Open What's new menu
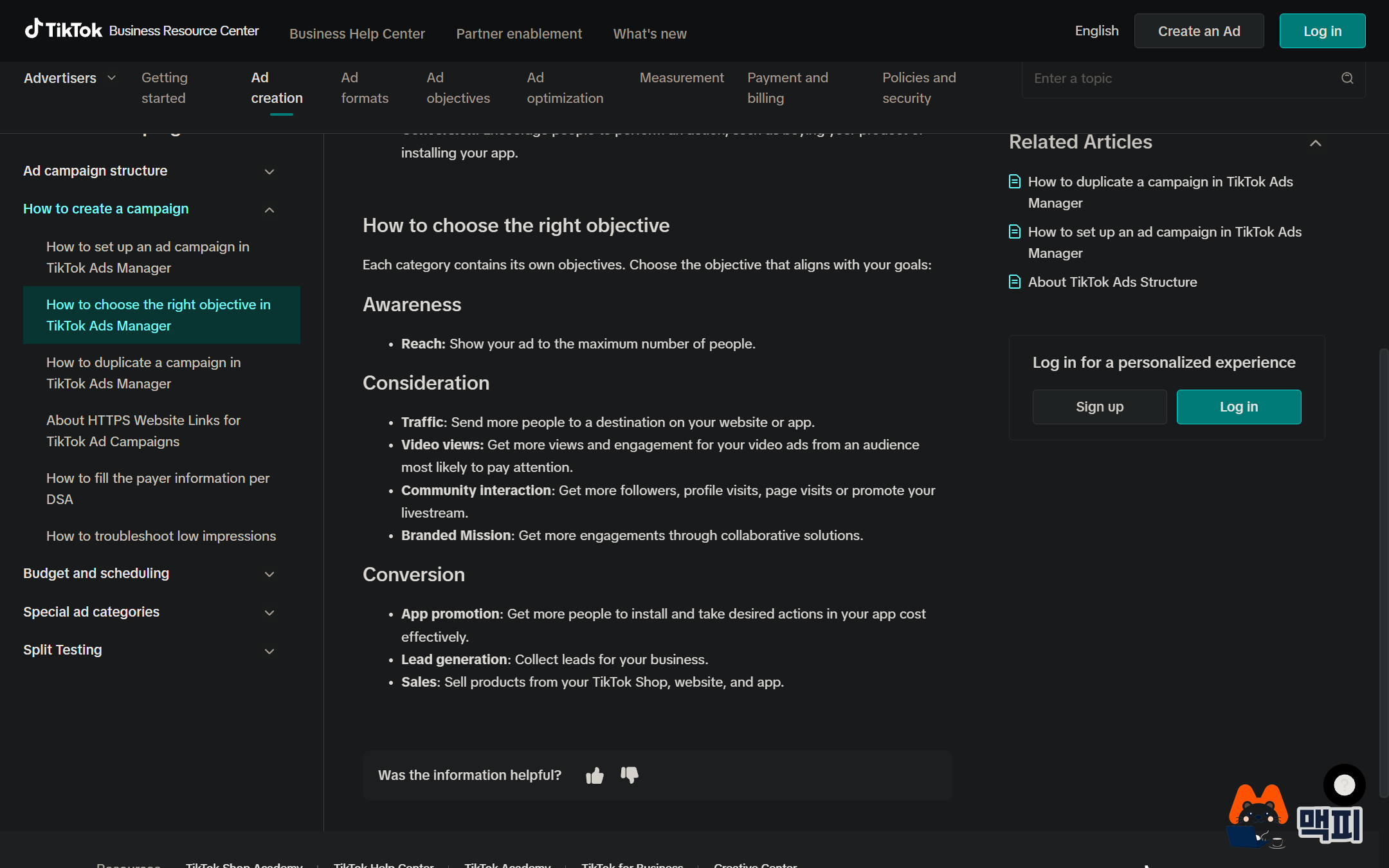This screenshot has height=868, width=1389. tap(649, 33)
